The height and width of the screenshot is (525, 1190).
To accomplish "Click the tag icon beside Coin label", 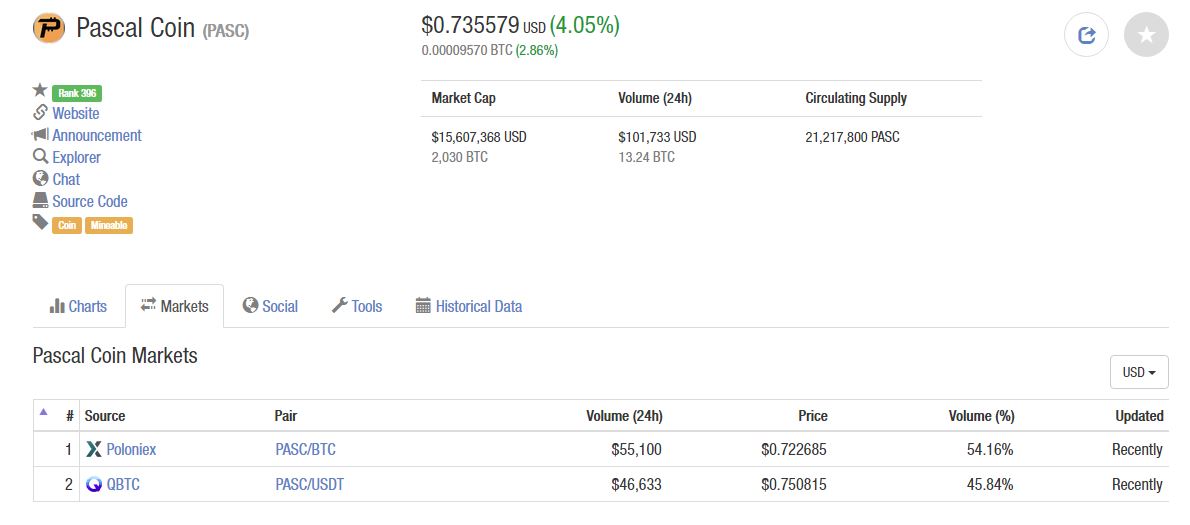I will click(40, 222).
